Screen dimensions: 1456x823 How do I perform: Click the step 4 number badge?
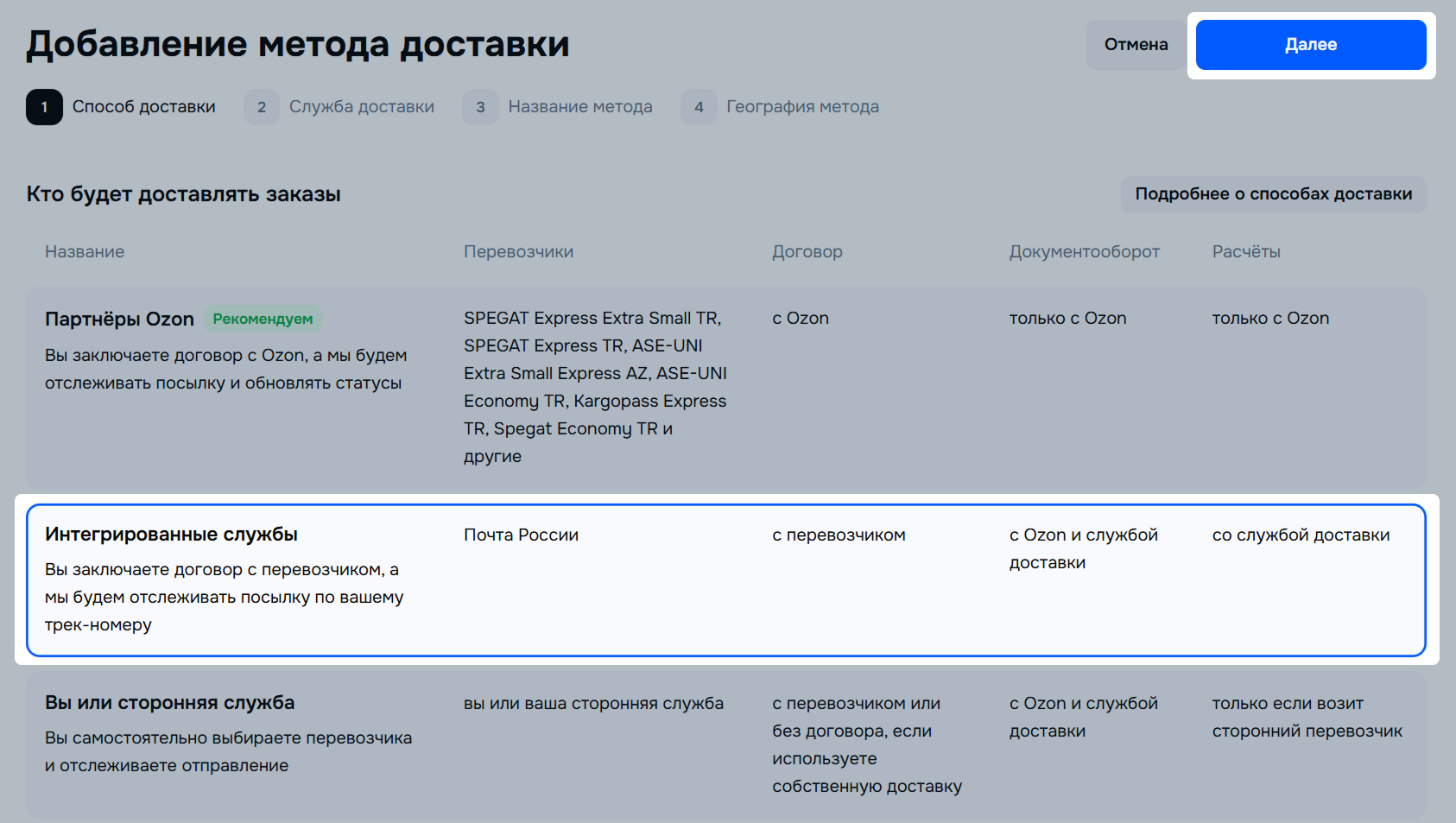pyautogui.click(x=699, y=107)
